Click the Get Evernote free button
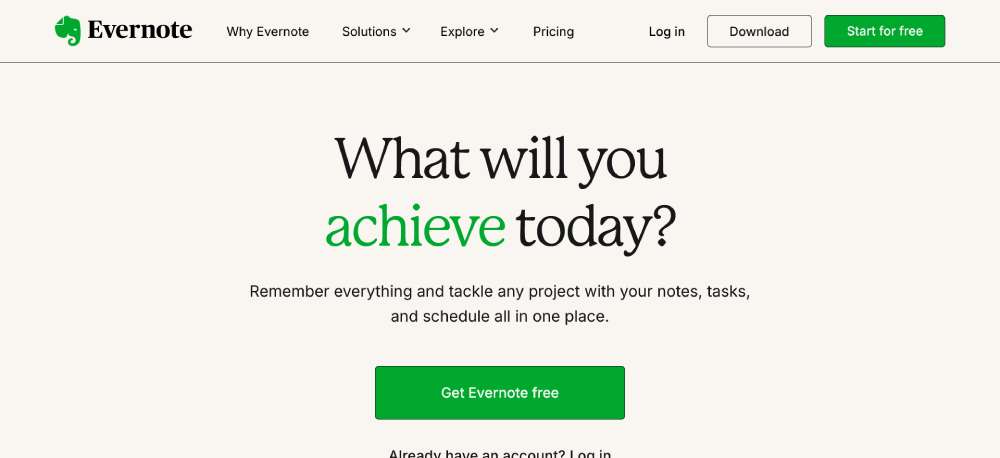 coord(500,393)
